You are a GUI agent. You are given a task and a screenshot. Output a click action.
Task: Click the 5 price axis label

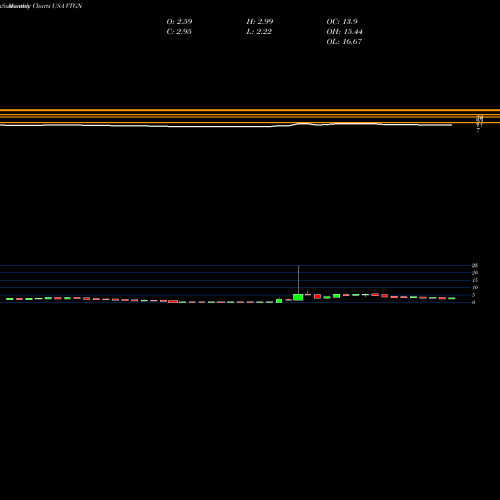[x=473, y=295]
